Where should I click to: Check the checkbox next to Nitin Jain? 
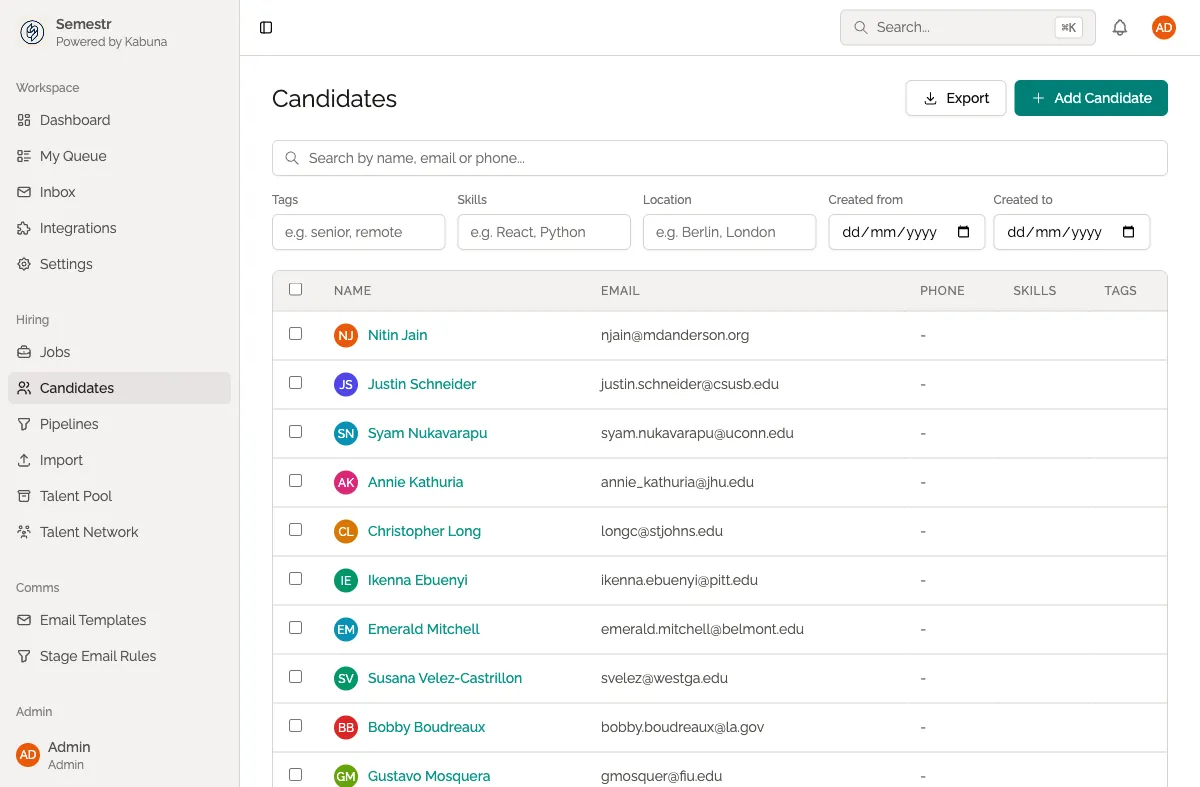click(x=295, y=334)
